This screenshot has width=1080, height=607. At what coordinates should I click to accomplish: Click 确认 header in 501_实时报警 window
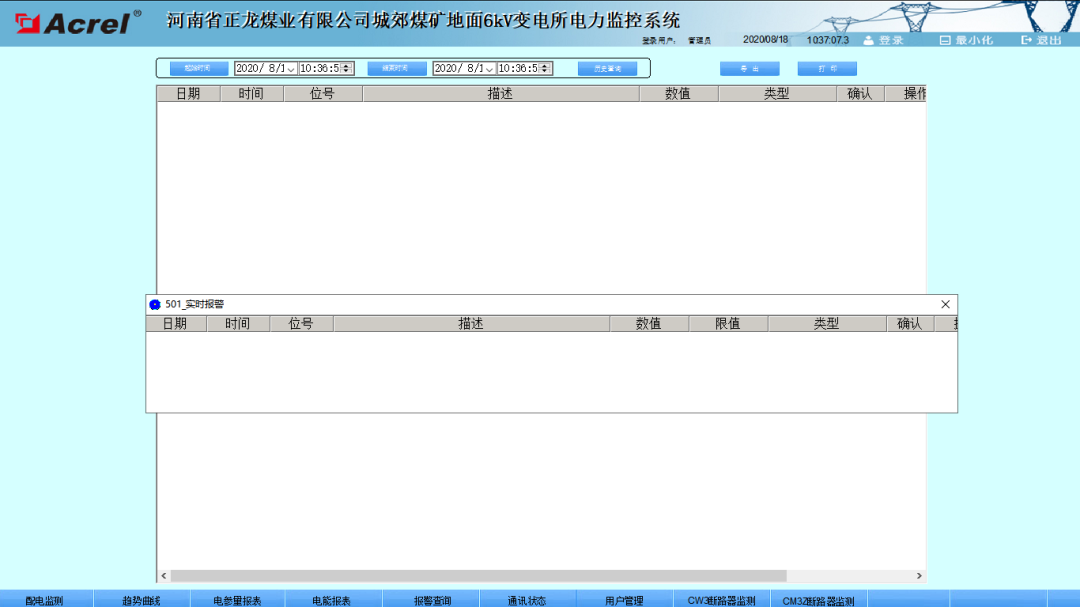tap(909, 324)
